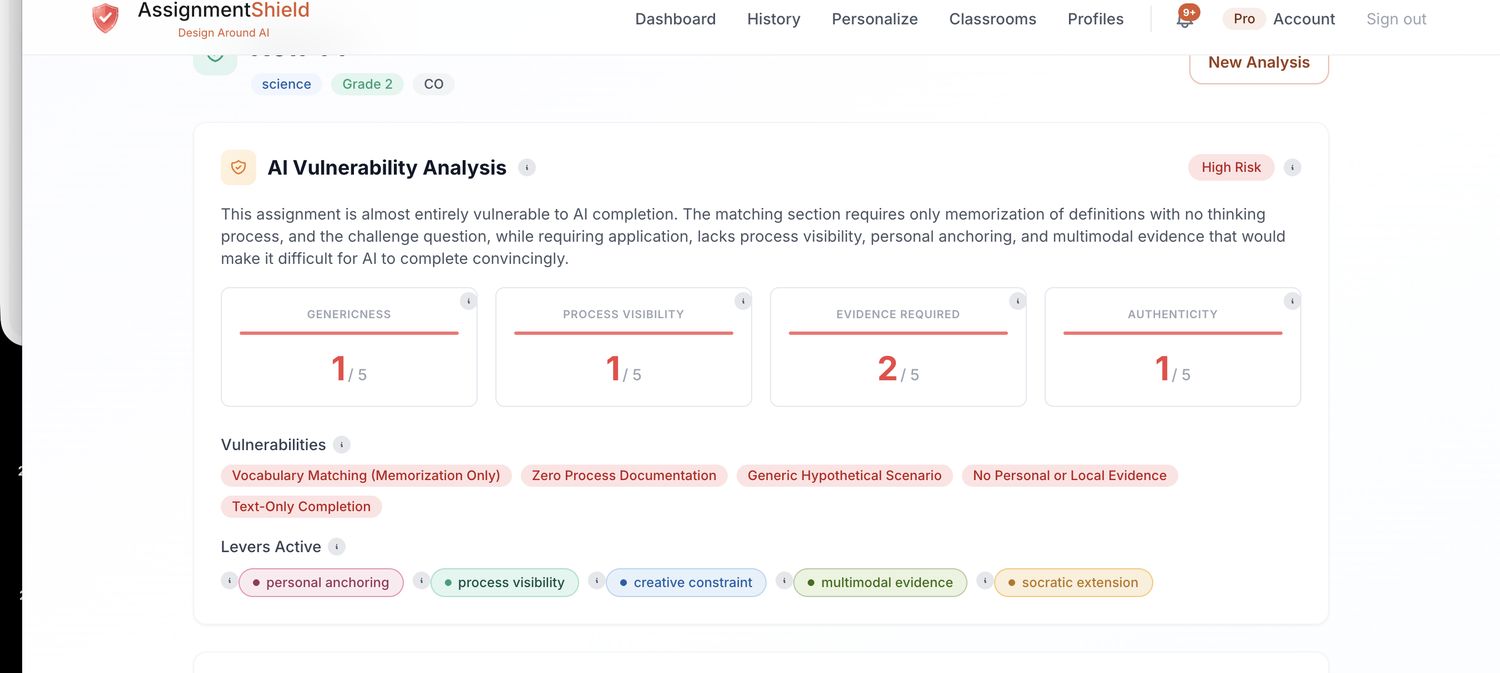Click the No Personal or Local Evidence tag
Screen dimensions: 1500x673
click(x=1070, y=476)
